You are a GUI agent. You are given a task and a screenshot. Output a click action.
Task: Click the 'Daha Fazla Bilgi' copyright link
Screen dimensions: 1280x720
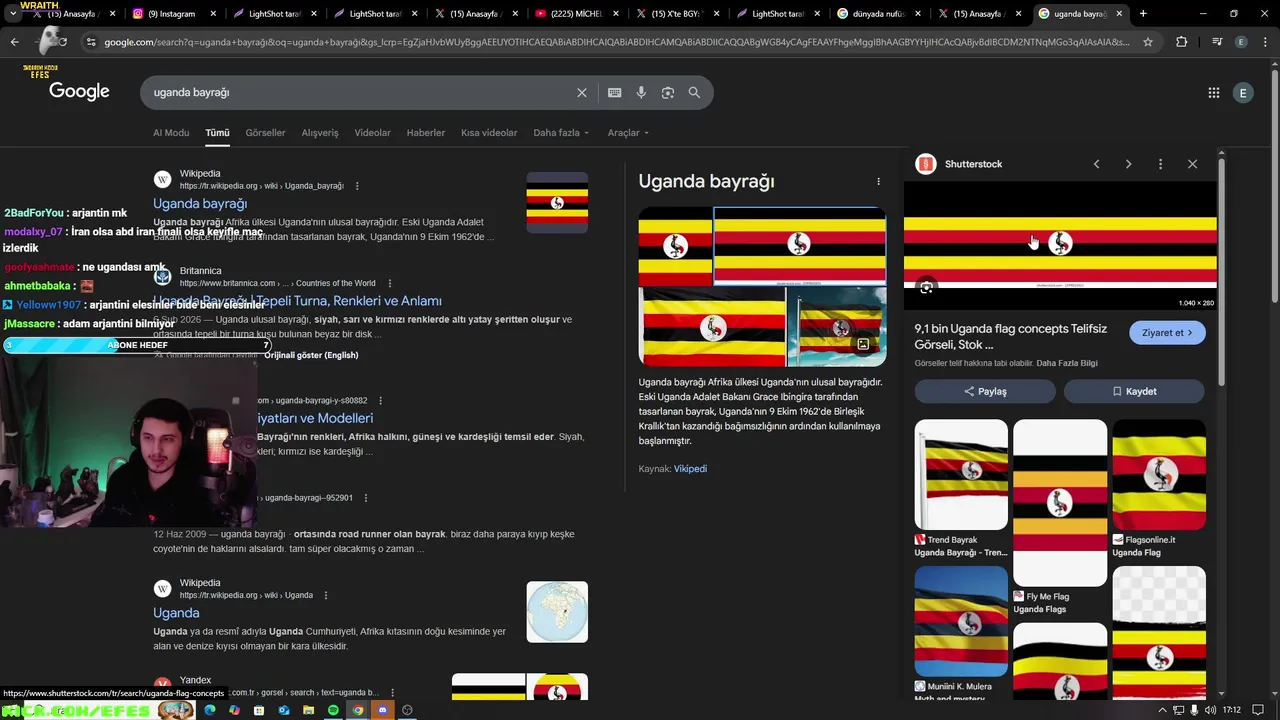pyautogui.click(x=1067, y=363)
